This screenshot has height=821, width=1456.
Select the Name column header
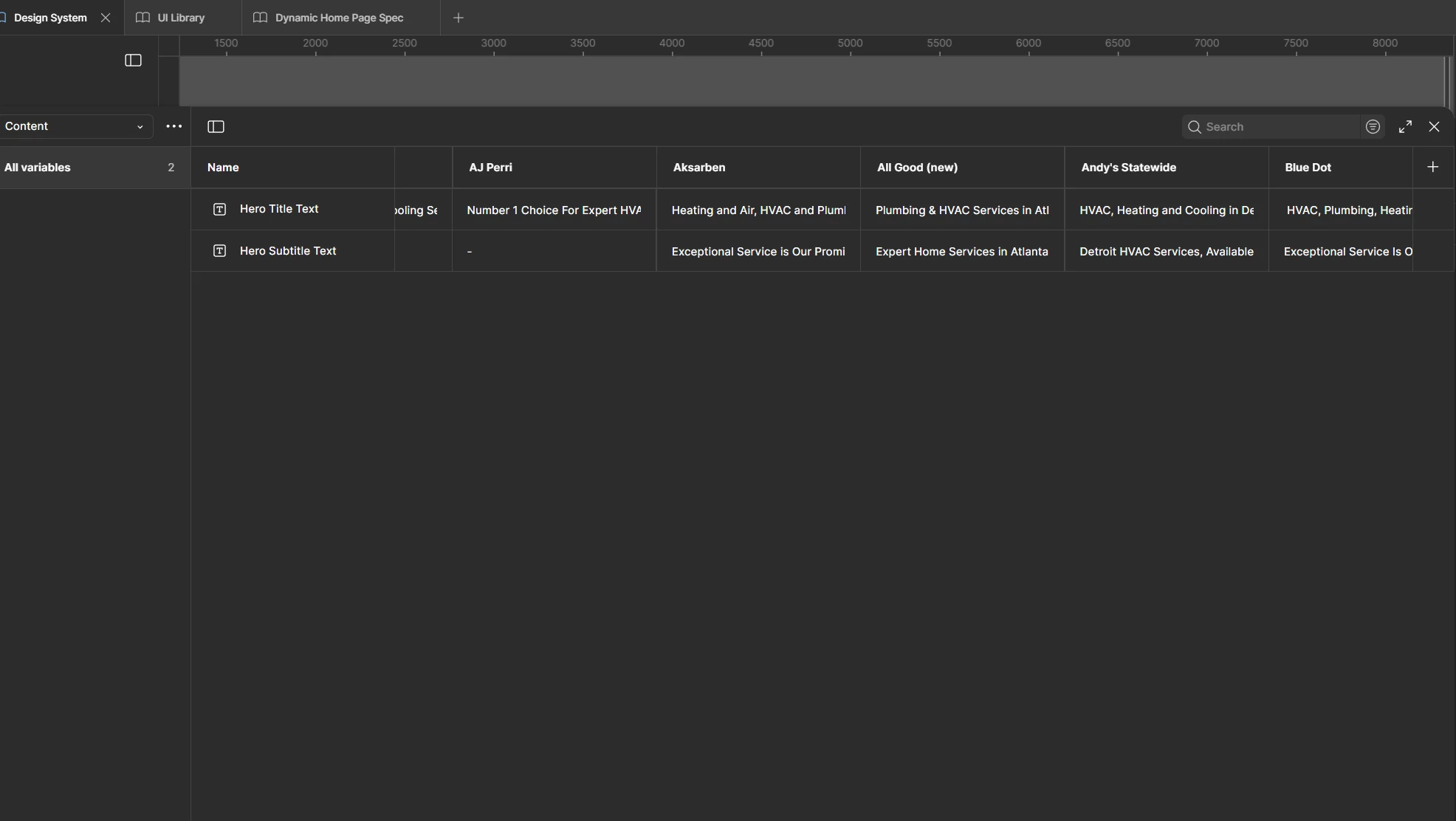coord(293,168)
